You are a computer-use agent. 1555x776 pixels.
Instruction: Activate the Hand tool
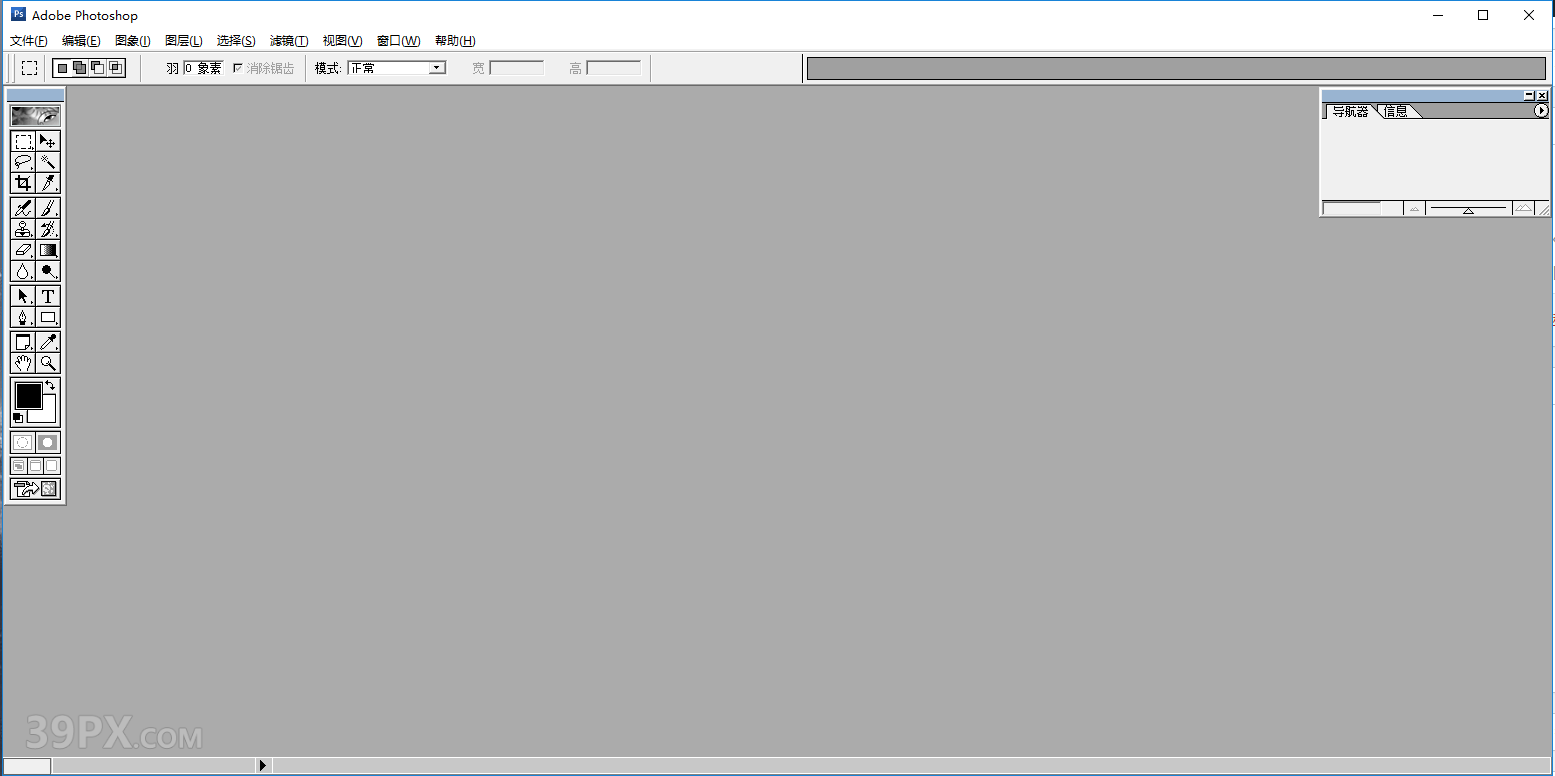[x=22, y=362]
